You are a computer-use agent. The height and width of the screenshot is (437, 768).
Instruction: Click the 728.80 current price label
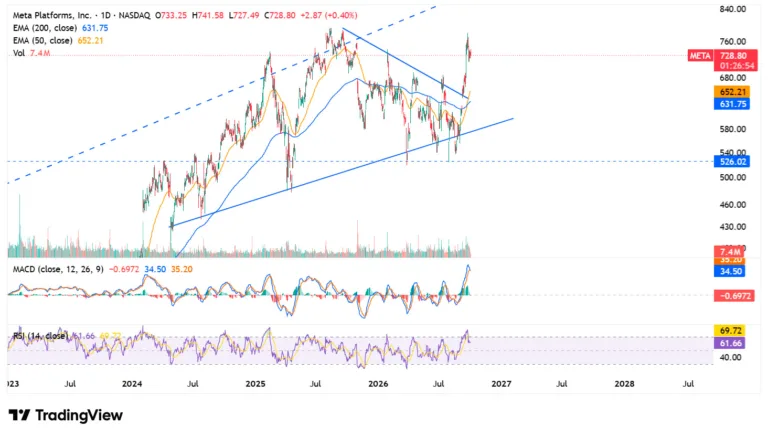733,56
